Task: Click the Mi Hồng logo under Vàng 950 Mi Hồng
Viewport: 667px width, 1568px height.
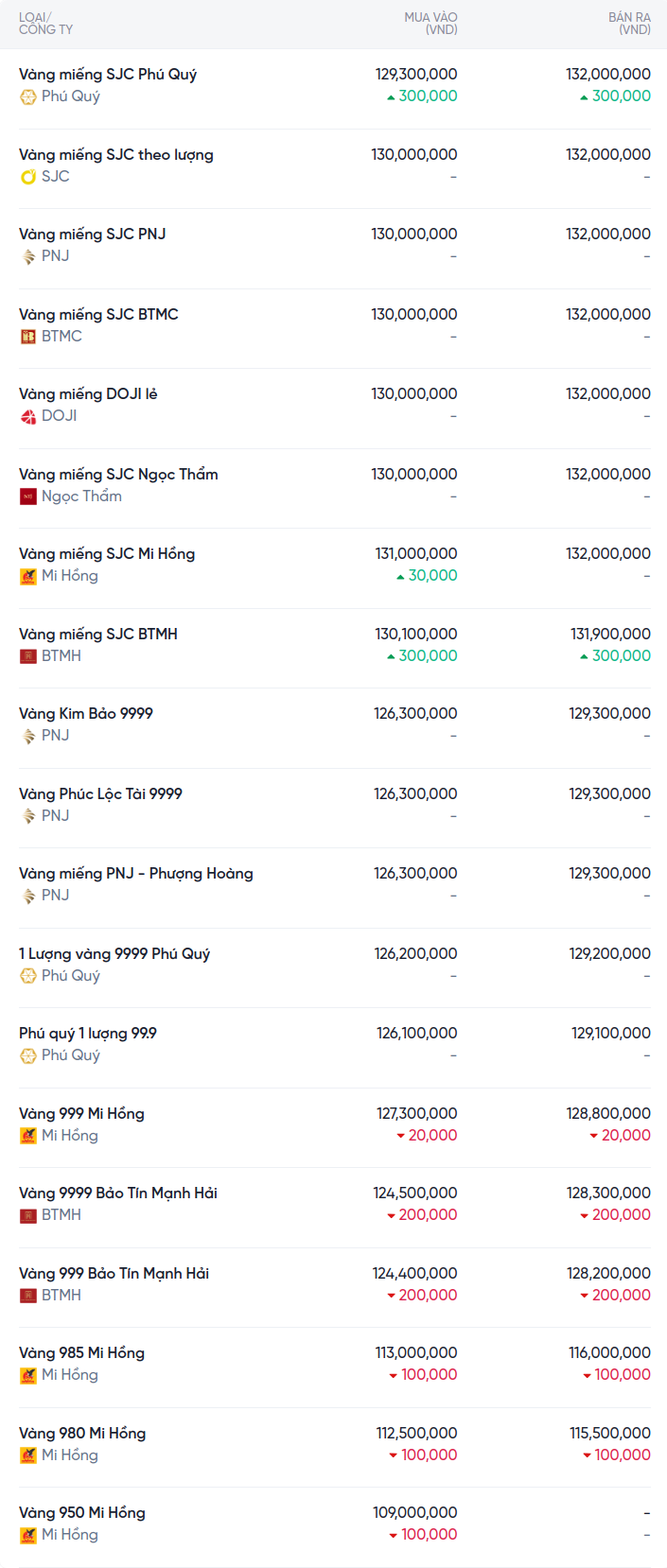Action: click(x=28, y=1535)
